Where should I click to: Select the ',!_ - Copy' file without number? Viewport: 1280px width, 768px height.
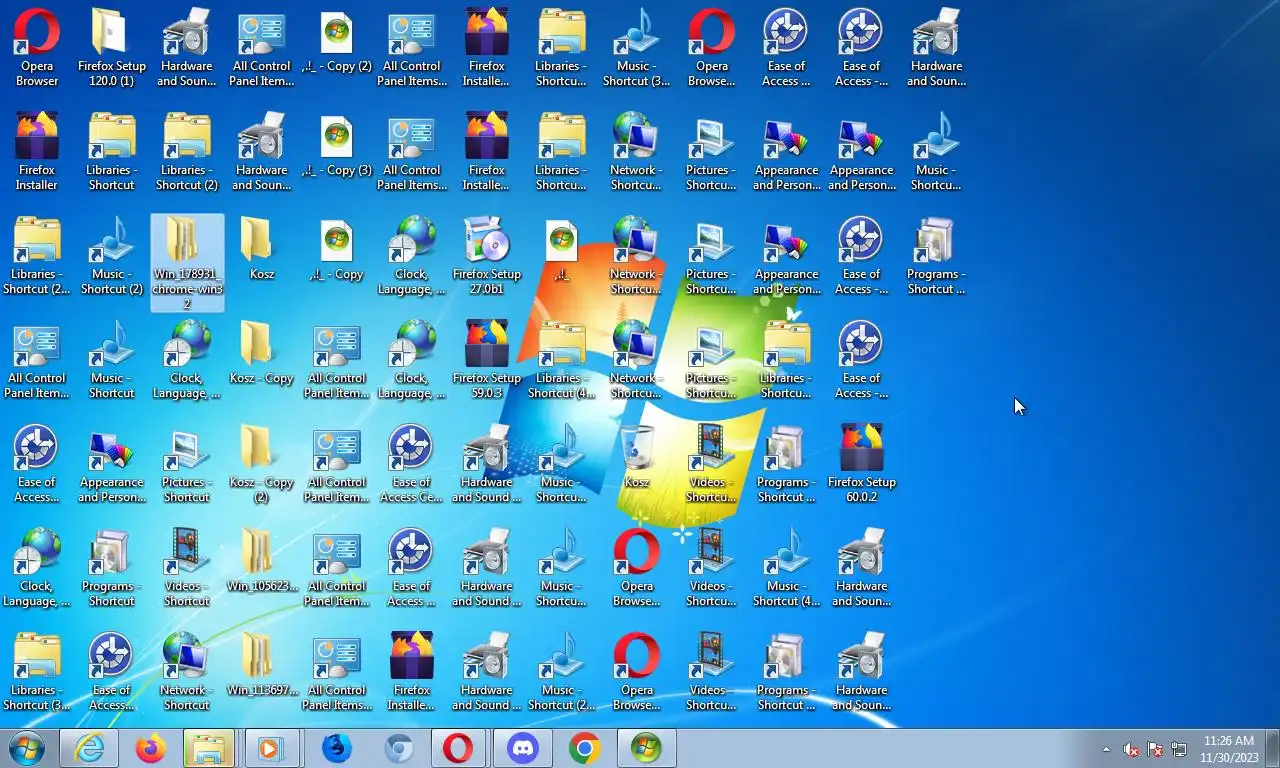click(x=337, y=250)
